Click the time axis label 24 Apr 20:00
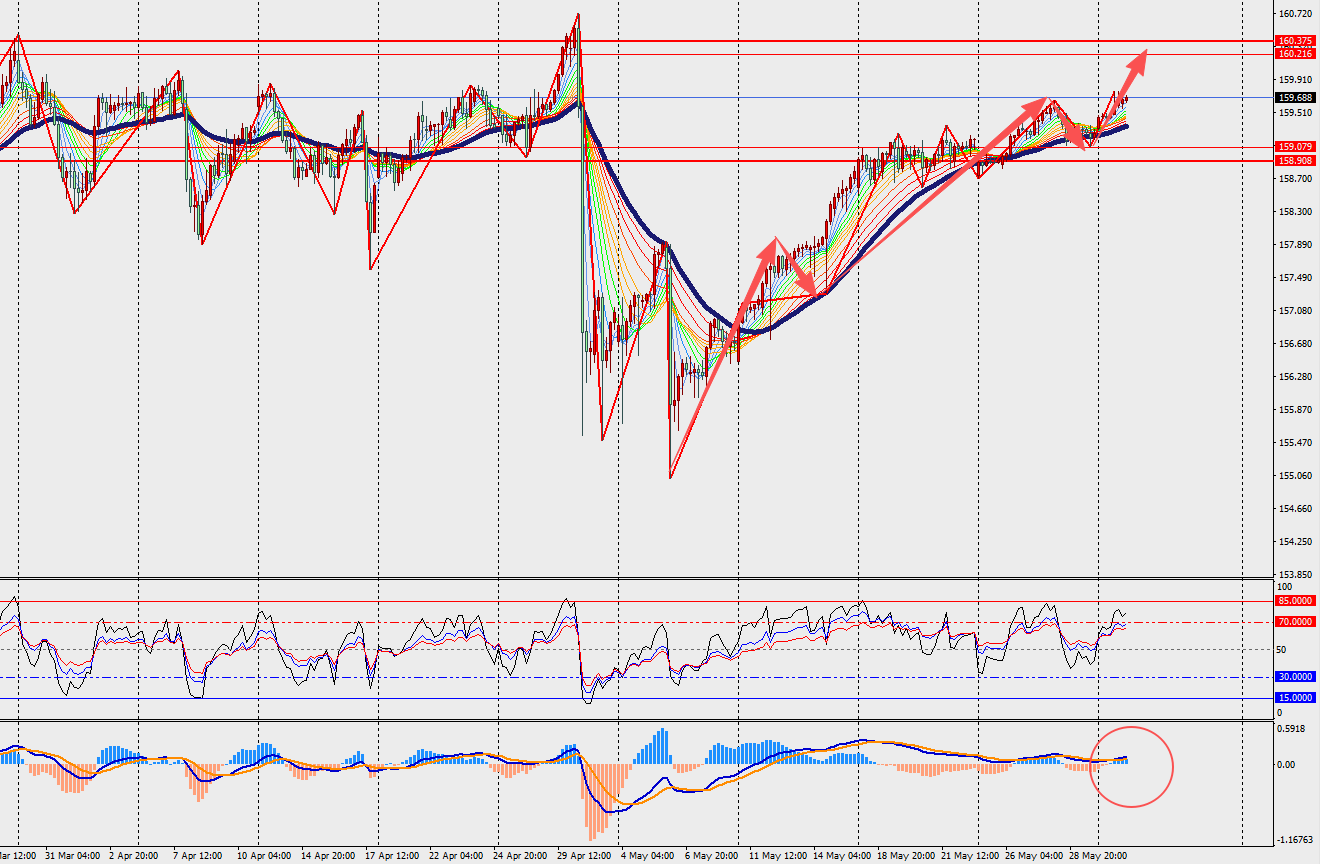Viewport: 1321px width, 864px height. coord(520,857)
